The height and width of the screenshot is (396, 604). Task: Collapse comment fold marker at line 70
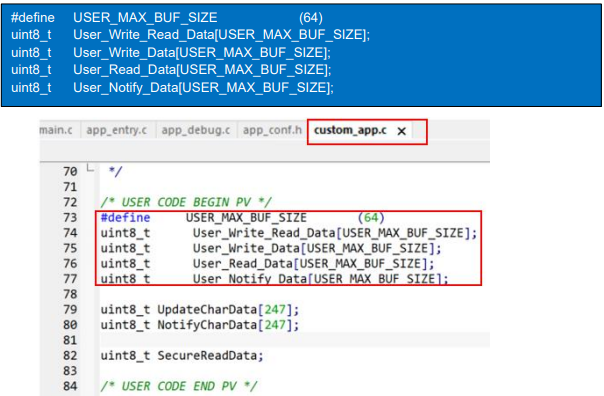(x=90, y=168)
